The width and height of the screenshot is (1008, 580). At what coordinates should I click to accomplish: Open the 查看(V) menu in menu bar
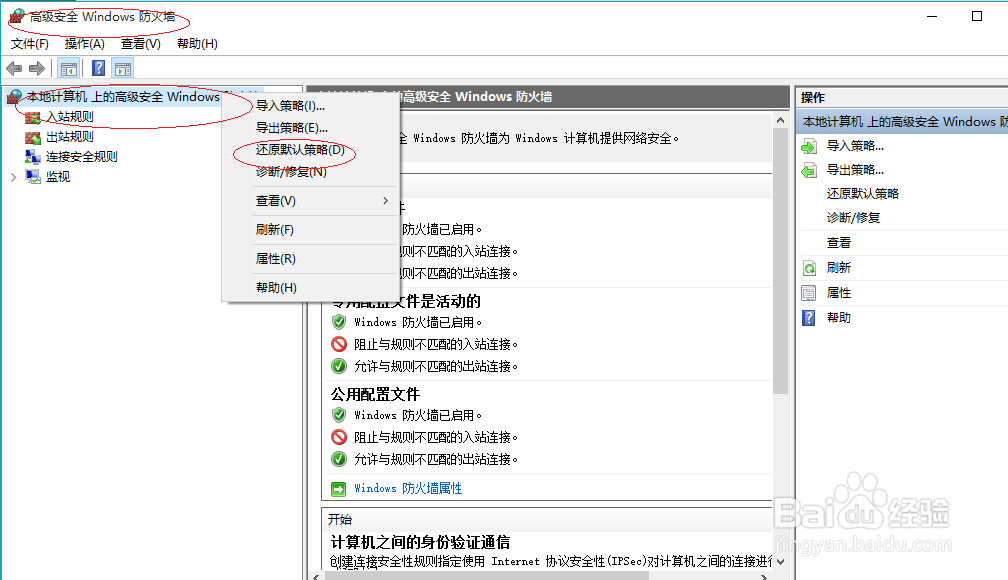pyautogui.click(x=141, y=44)
